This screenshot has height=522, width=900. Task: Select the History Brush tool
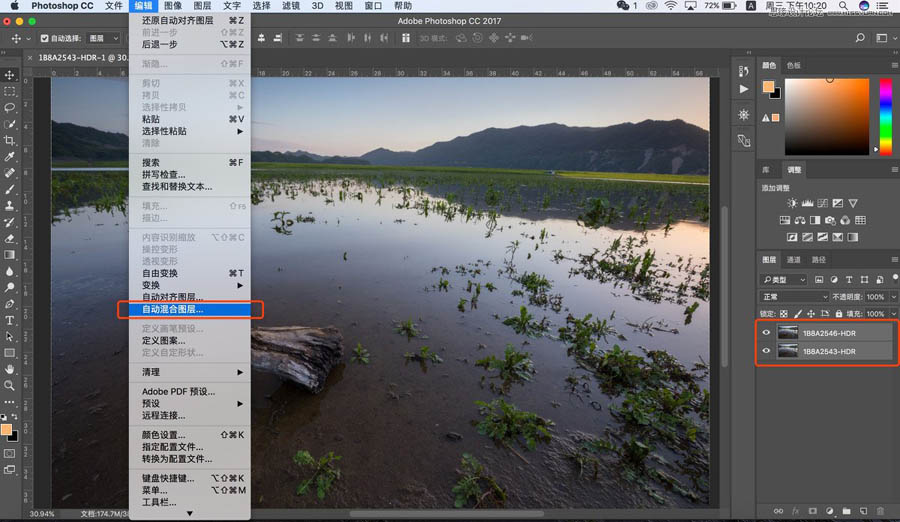click(10, 222)
